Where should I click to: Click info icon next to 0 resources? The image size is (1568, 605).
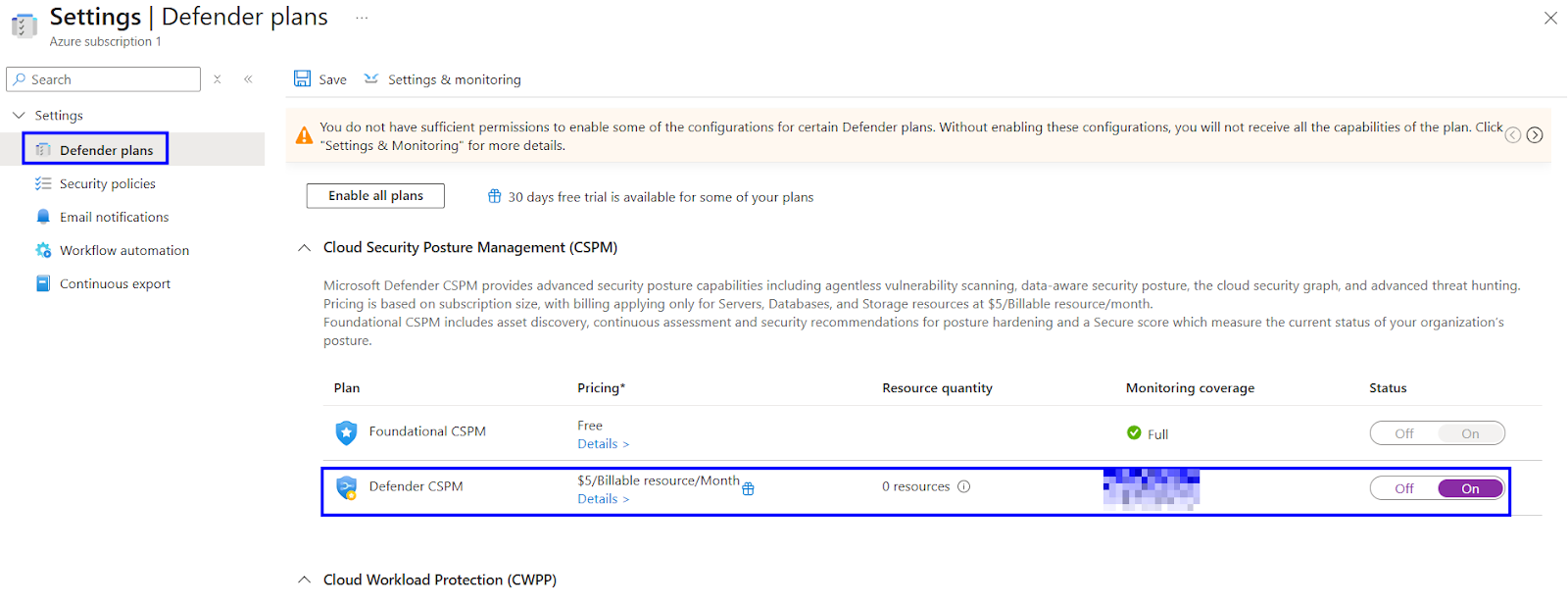click(963, 486)
